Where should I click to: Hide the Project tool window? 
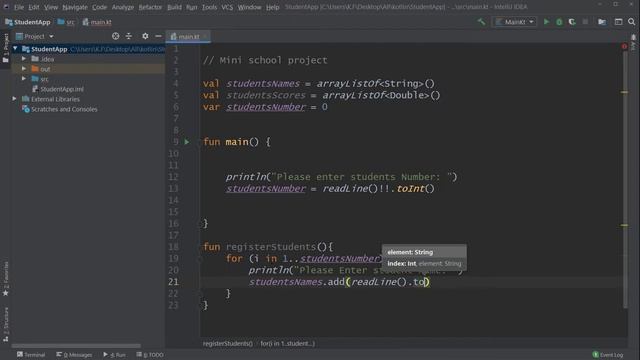(x=158, y=36)
